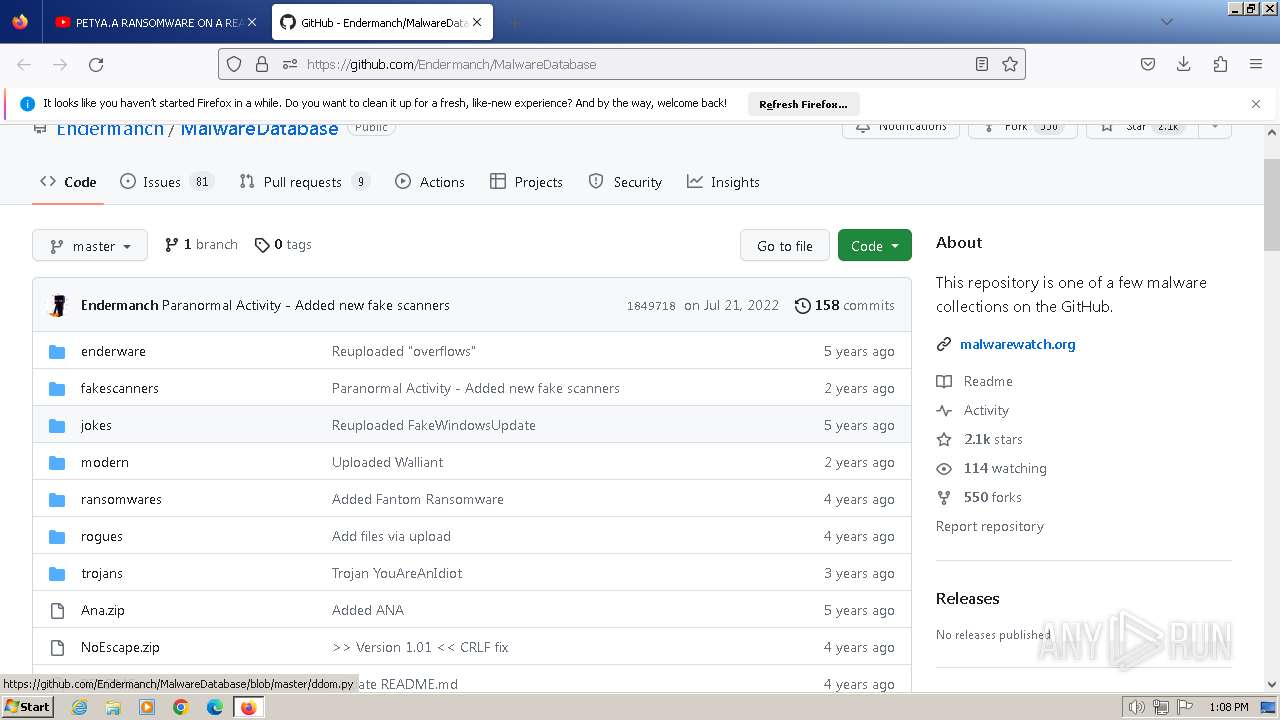Screen dimensions: 1280x720
Task: Click 2.1k stars link in About
Action: point(980,439)
